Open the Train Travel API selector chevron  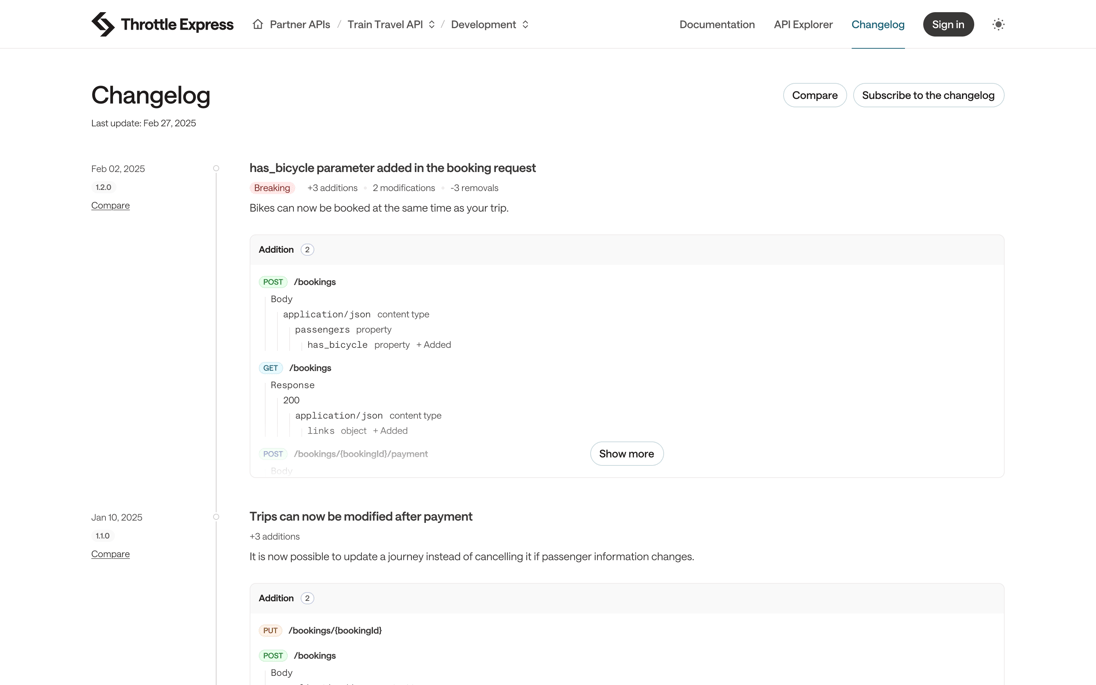(431, 23)
